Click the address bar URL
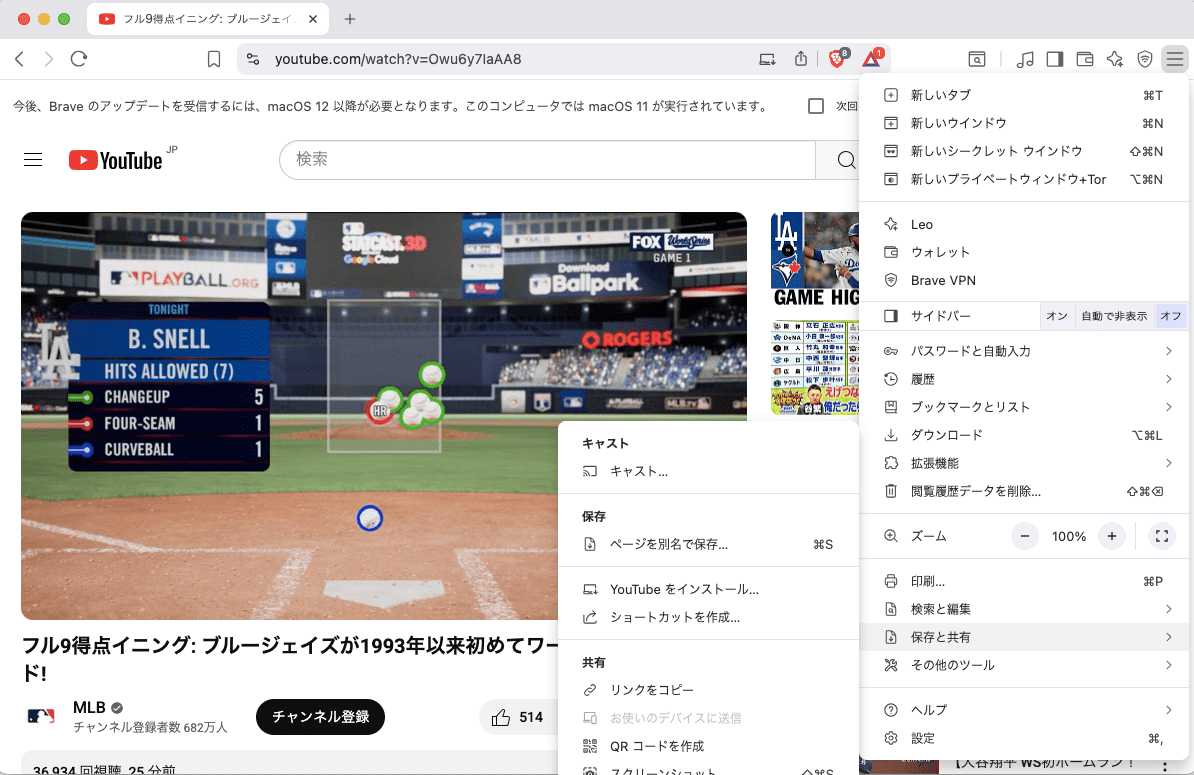This screenshot has height=775, width=1194. pos(398,59)
